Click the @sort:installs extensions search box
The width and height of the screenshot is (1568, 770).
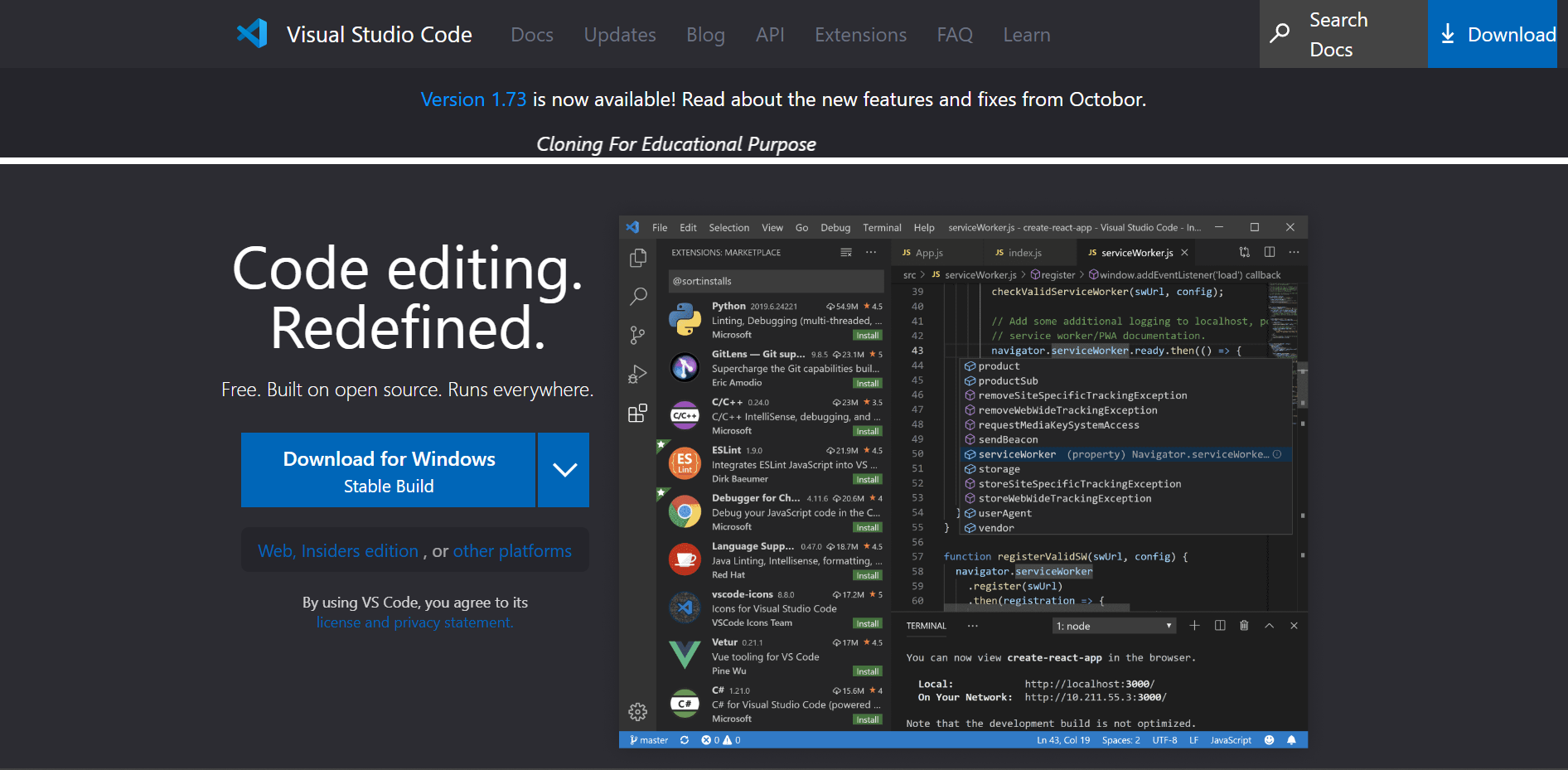[776, 281]
